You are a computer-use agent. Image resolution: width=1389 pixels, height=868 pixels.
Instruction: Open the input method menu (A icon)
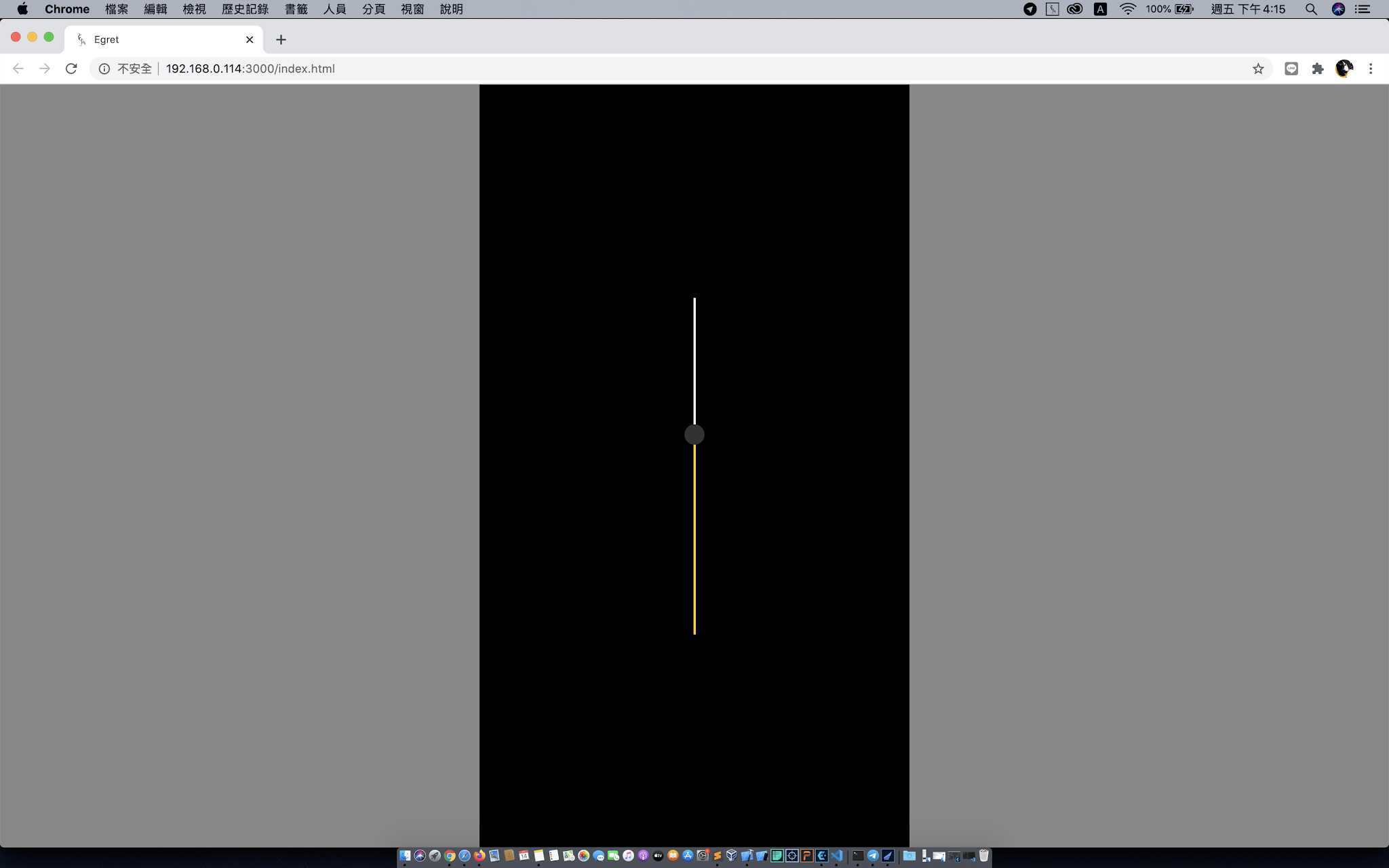1100,9
